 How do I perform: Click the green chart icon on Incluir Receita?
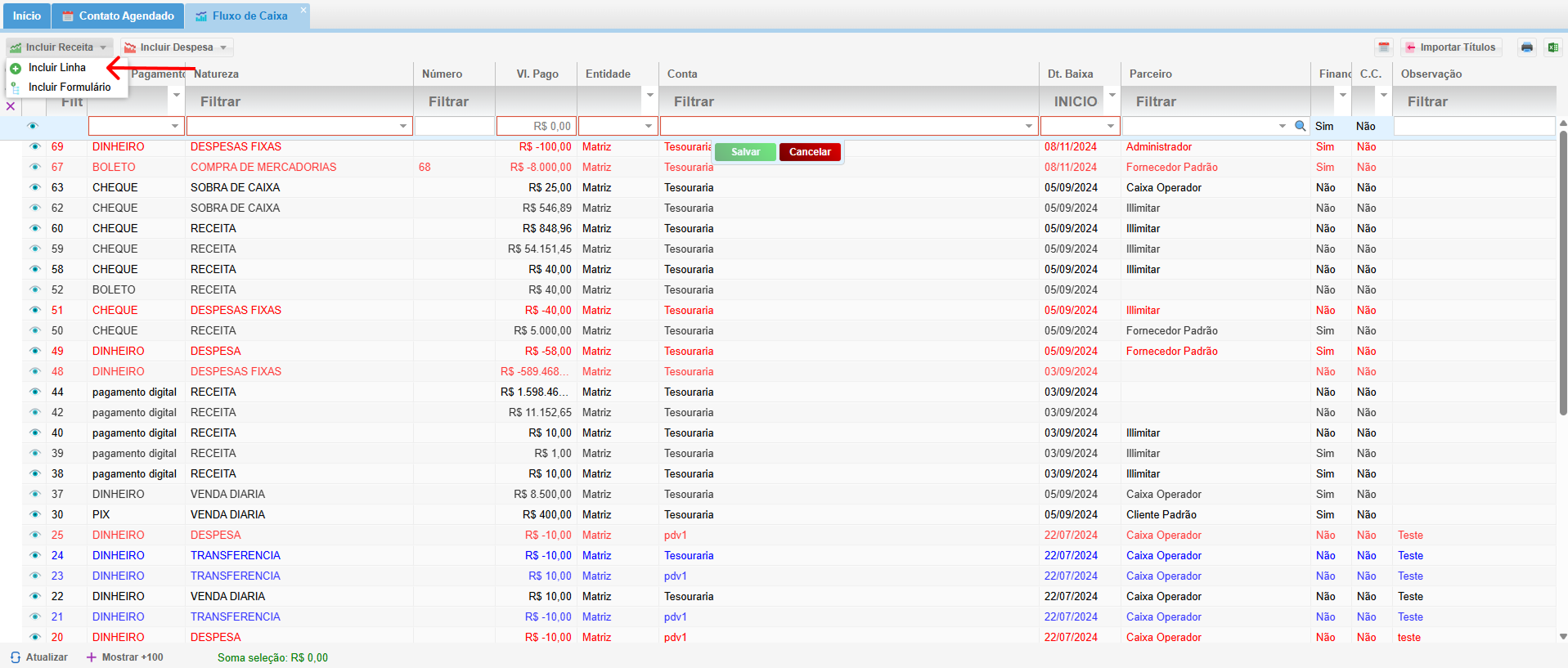16,47
